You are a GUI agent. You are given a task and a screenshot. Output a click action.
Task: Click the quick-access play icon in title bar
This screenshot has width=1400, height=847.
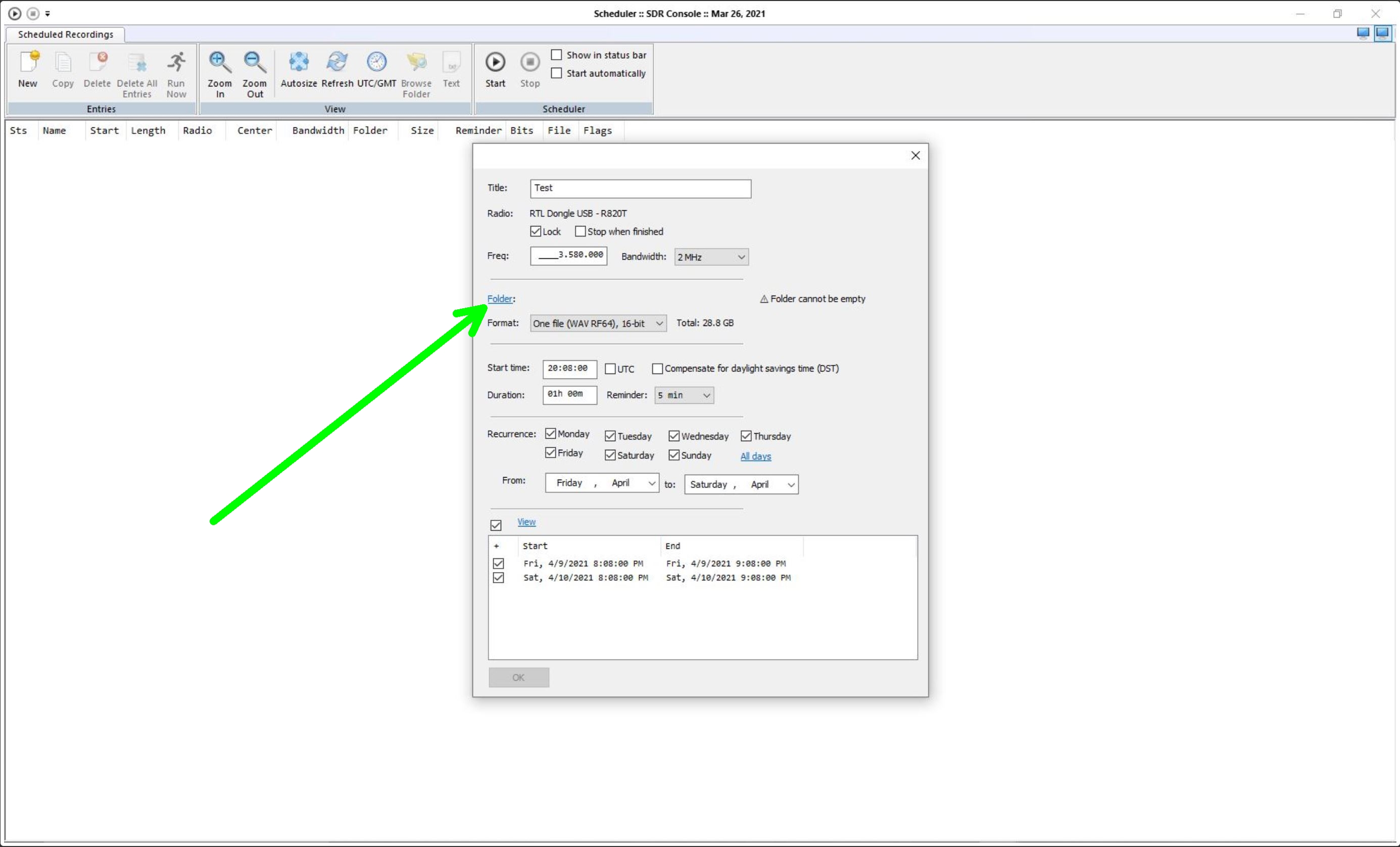pos(15,13)
